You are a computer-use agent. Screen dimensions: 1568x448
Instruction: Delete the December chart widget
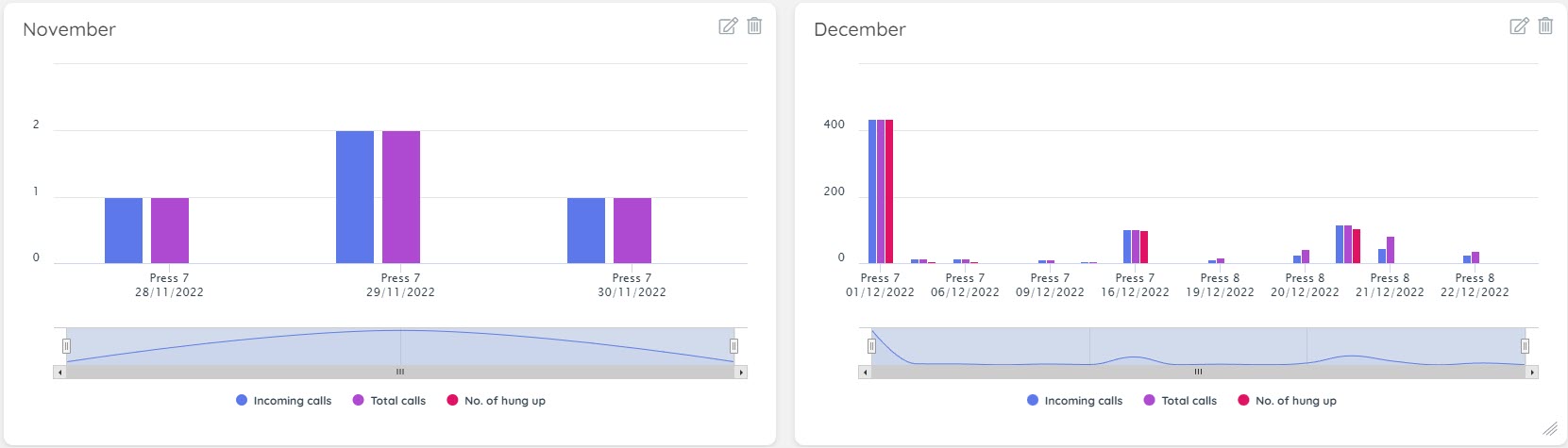(1545, 26)
